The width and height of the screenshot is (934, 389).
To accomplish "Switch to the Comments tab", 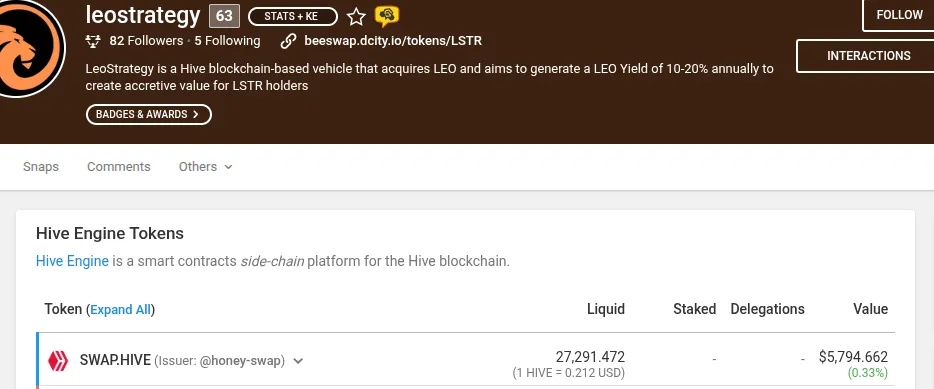I will click(x=119, y=167).
